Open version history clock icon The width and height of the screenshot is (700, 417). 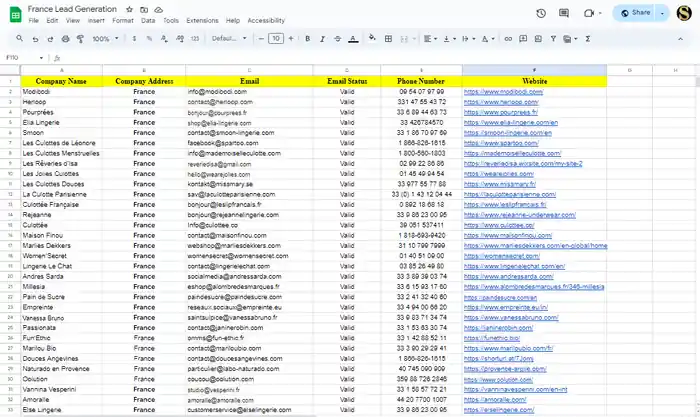[541, 13]
